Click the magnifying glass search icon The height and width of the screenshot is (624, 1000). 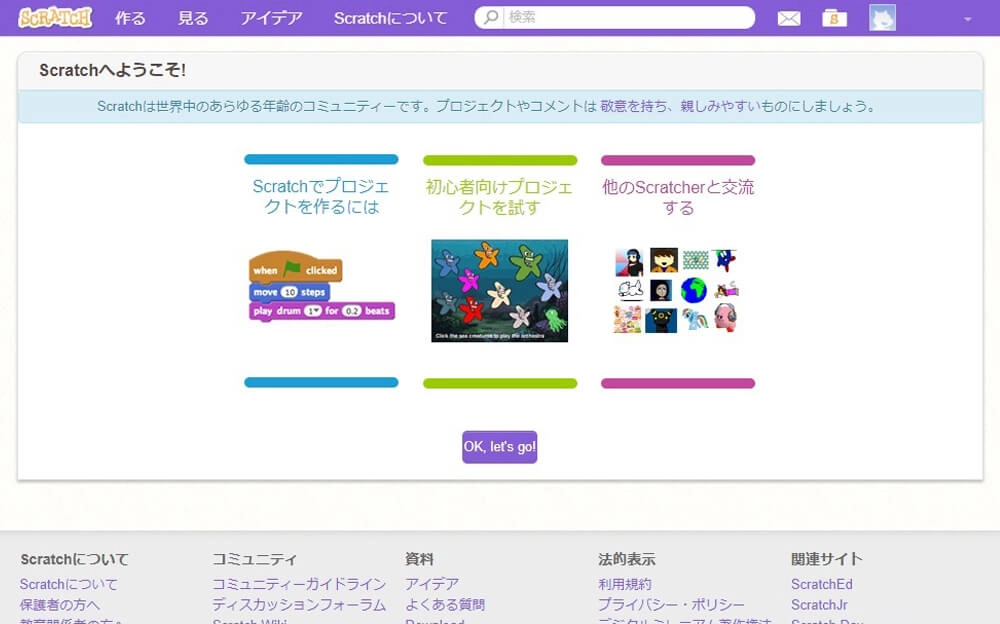tap(490, 17)
